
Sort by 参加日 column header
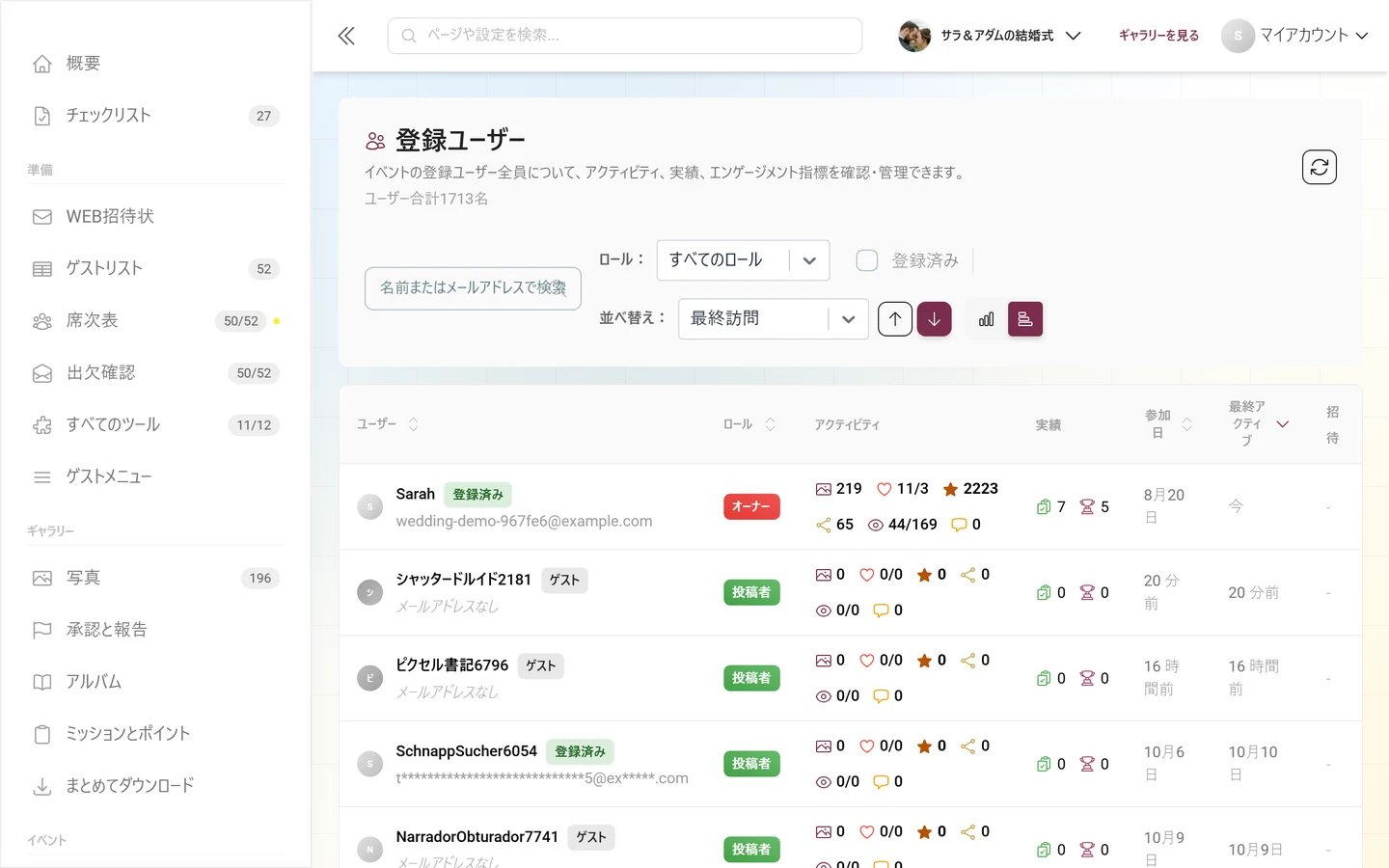[1168, 424]
